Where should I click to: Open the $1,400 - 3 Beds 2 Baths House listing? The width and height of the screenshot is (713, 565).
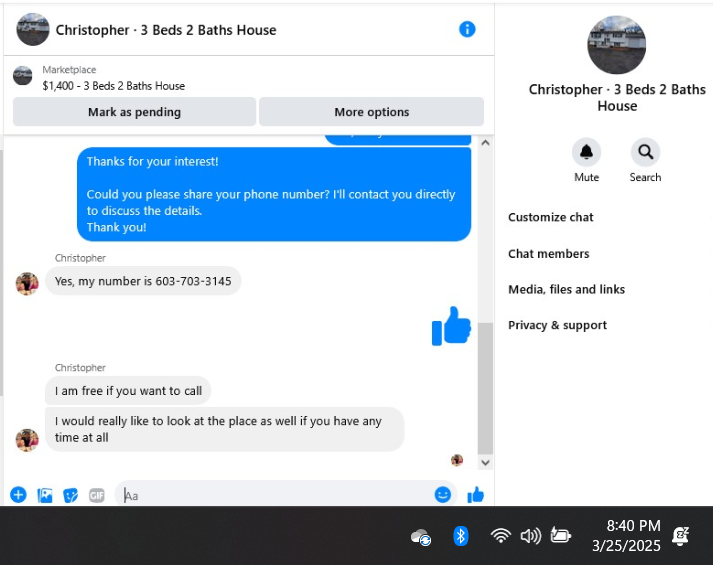coord(114,86)
